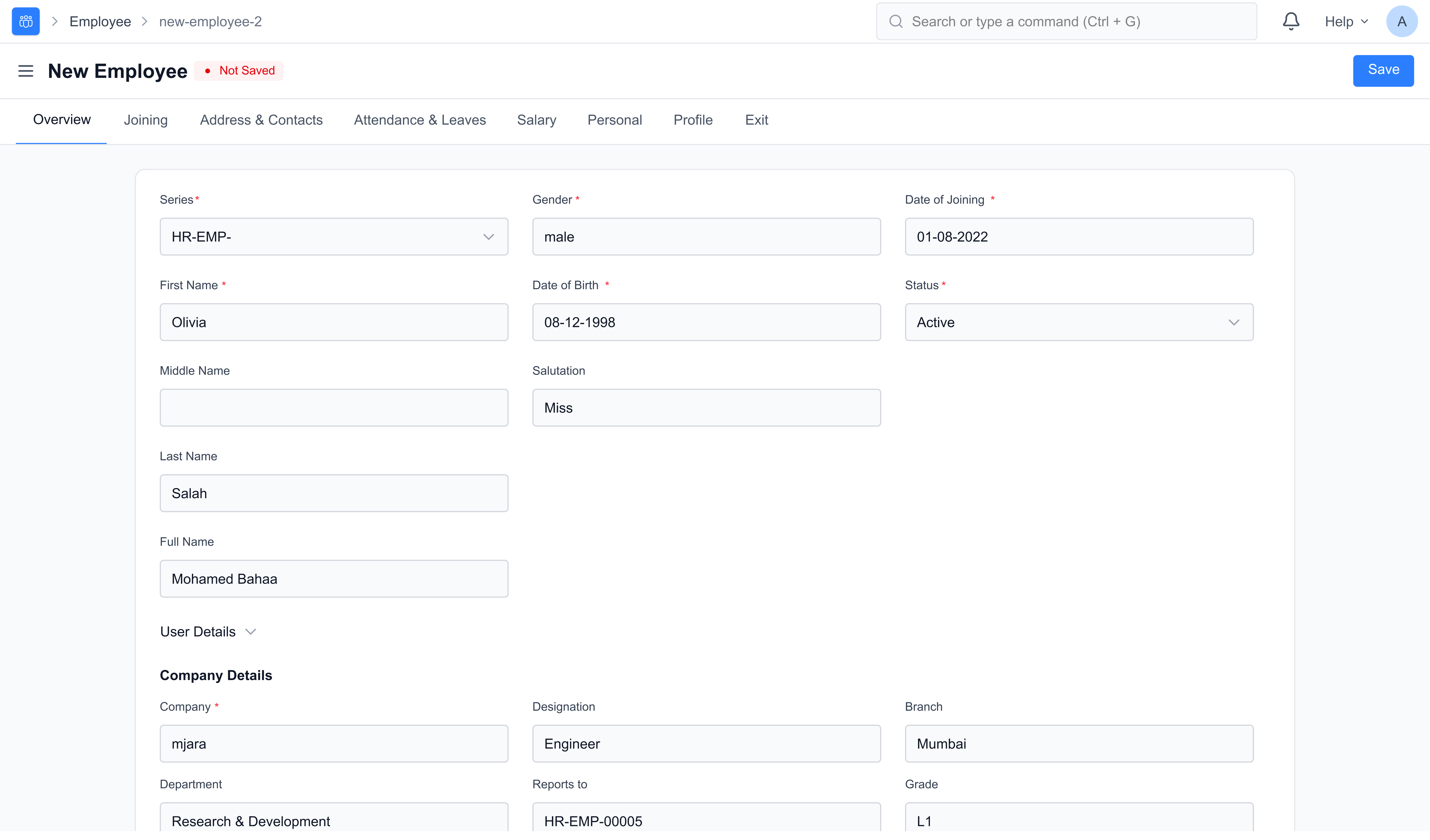Go to the Salary tab
The height and width of the screenshot is (840, 1430).
pyautogui.click(x=536, y=120)
